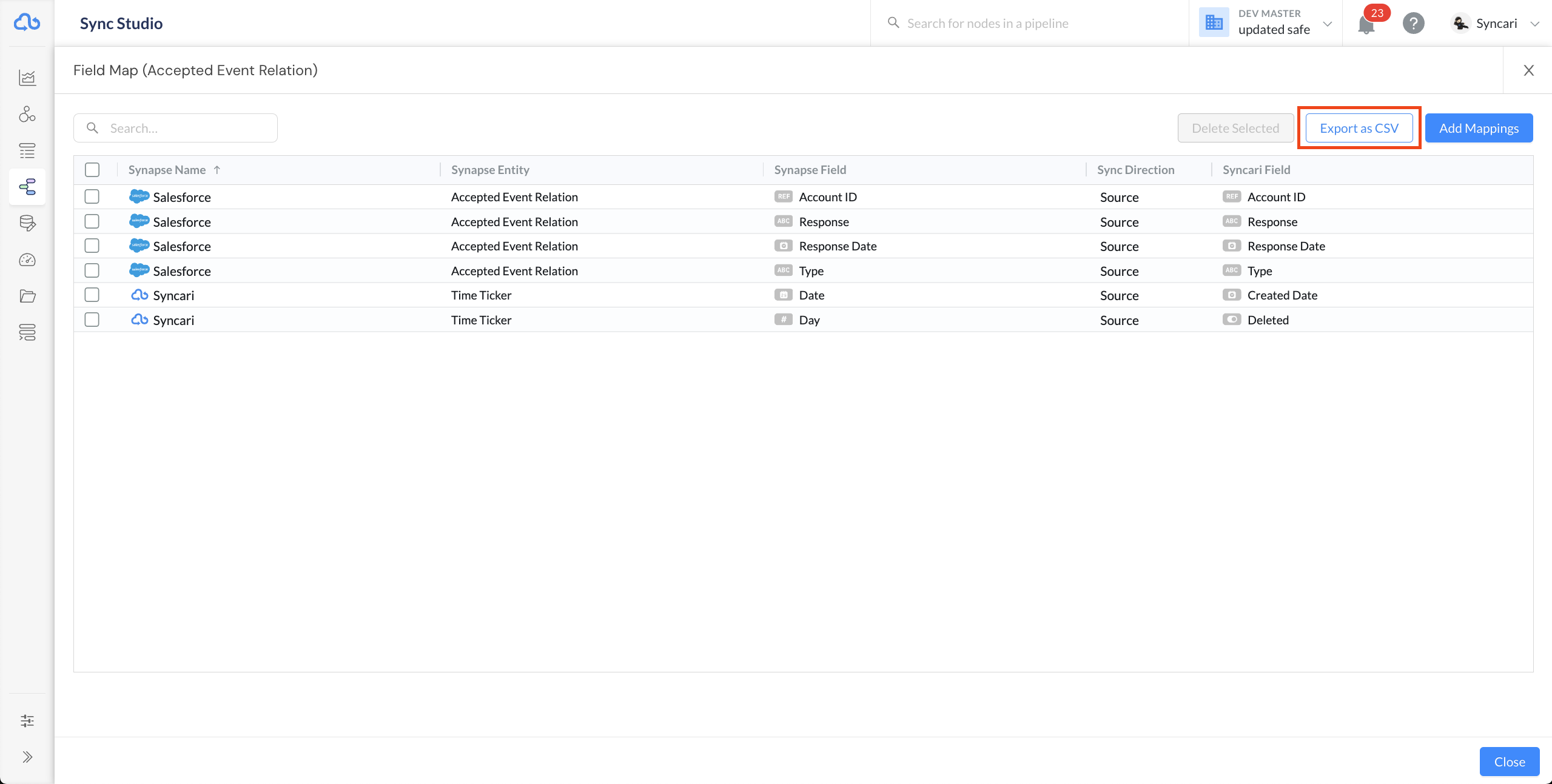This screenshot has width=1552, height=784.
Task: Open the stacked-servers sidebar icon
Action: pos(27,332)
